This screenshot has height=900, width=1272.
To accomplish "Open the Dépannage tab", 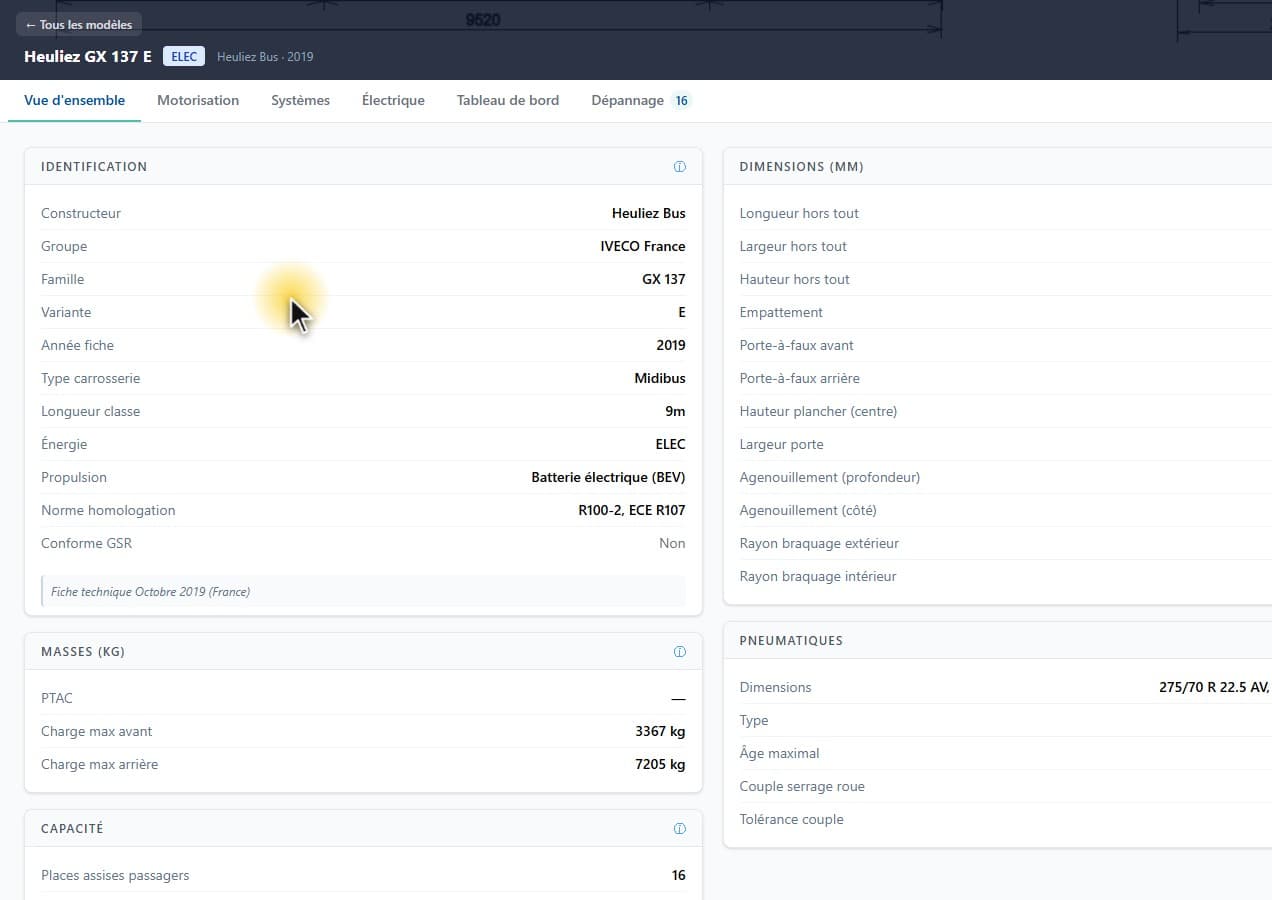I will pyautogui.click(x=641, y=100).
